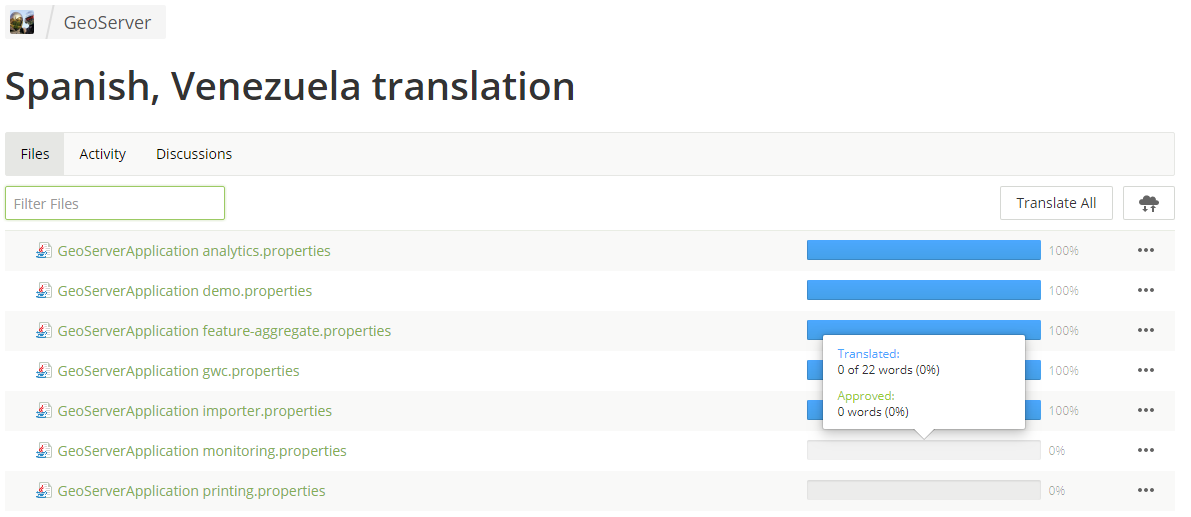The width and height of the screenshot is (1191, 517).
Task: Click the printing.properties empty progress bar
Action: [924, 490]
